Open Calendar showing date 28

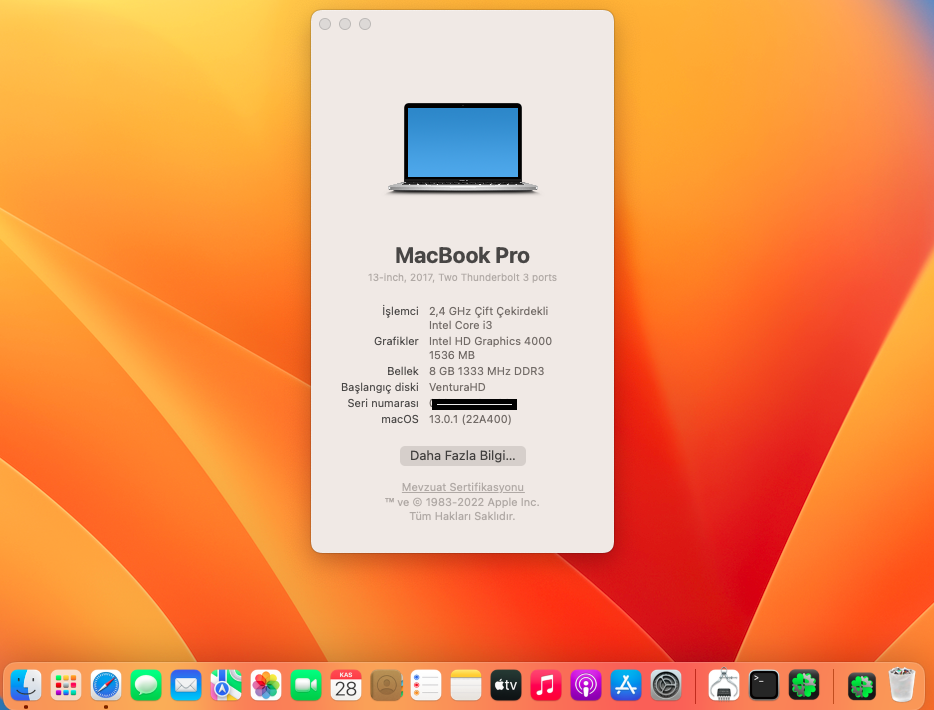pyautogui.click(x=346, y=685)
